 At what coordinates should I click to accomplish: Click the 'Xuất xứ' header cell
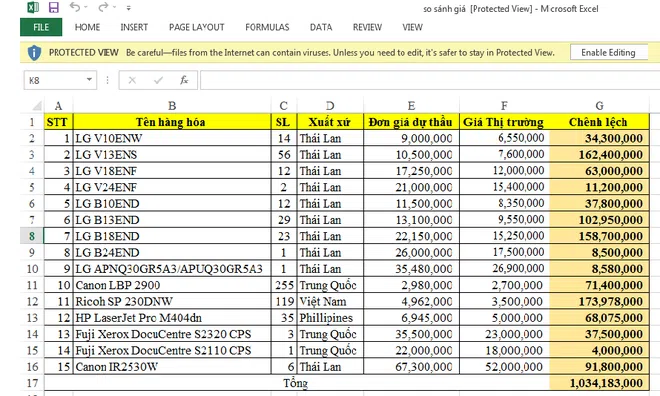(330, 122)
